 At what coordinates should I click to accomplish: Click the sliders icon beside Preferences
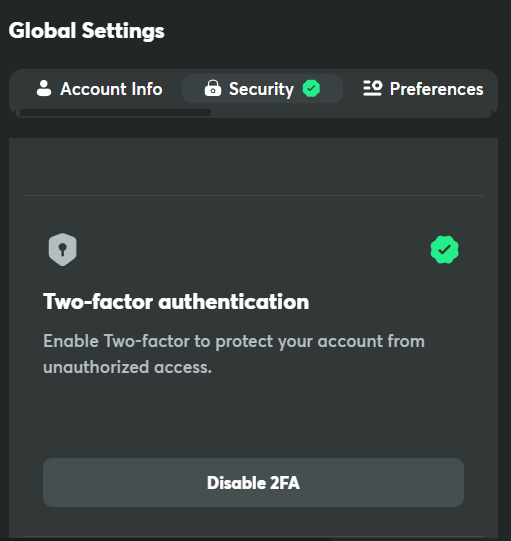(372, 88)
